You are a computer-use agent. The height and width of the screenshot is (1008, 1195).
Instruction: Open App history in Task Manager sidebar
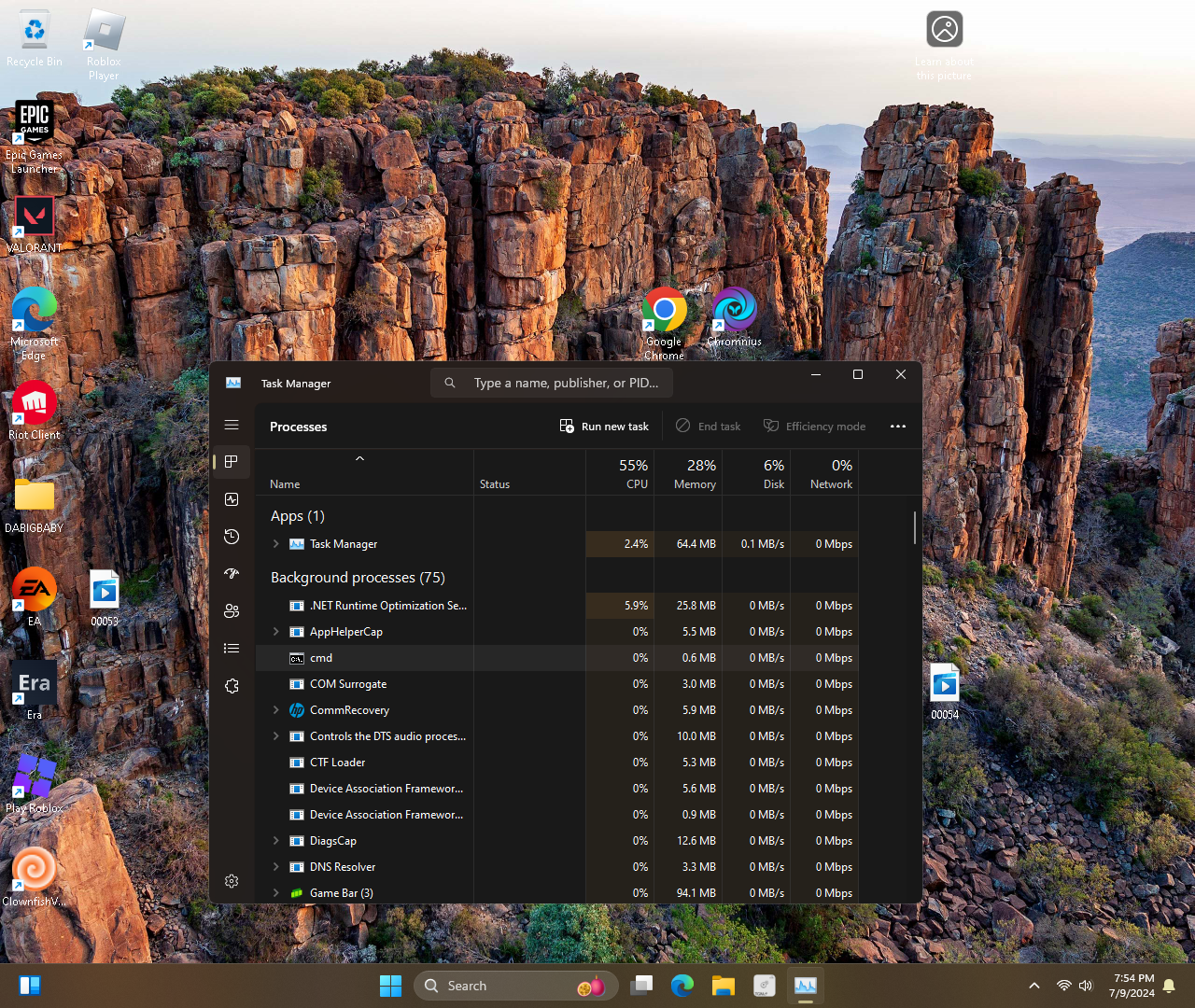tap(232, 537)
